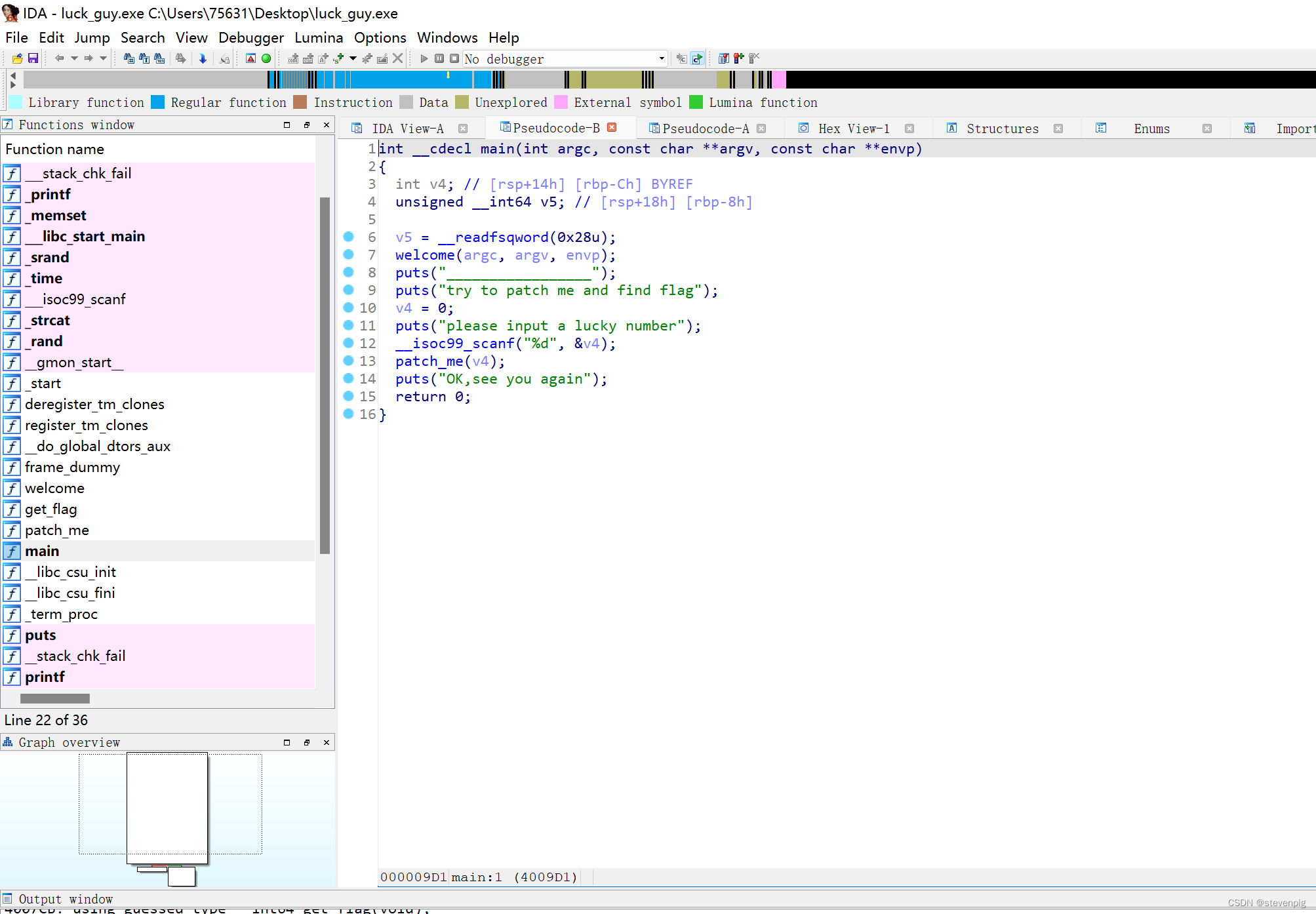Switch to the Pseudocode-A tab
The width and height of the screenshot is (1316, 914).
coord(706,129)
